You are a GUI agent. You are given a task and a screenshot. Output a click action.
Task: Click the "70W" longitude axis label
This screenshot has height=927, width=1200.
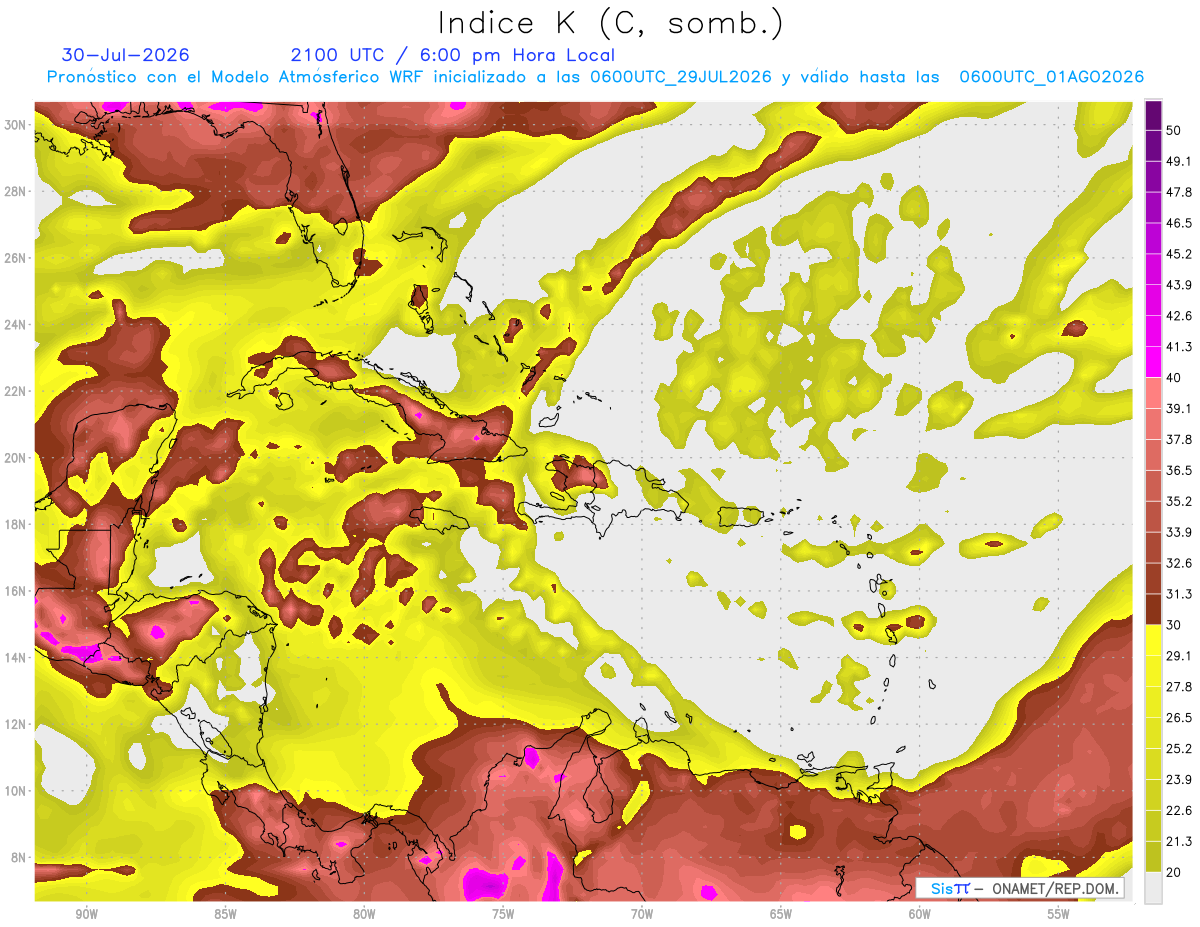(642, 914)
